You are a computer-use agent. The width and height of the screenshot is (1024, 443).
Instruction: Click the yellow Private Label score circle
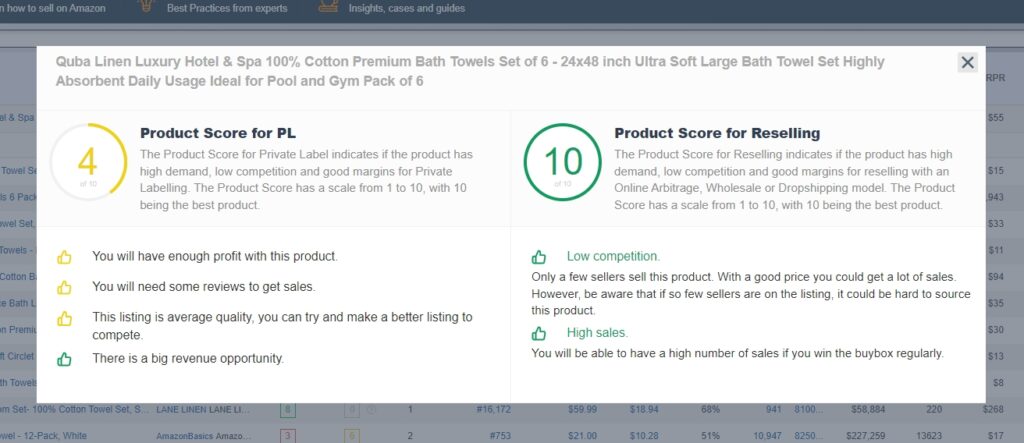pyautogui.click(x=86, y=163)
